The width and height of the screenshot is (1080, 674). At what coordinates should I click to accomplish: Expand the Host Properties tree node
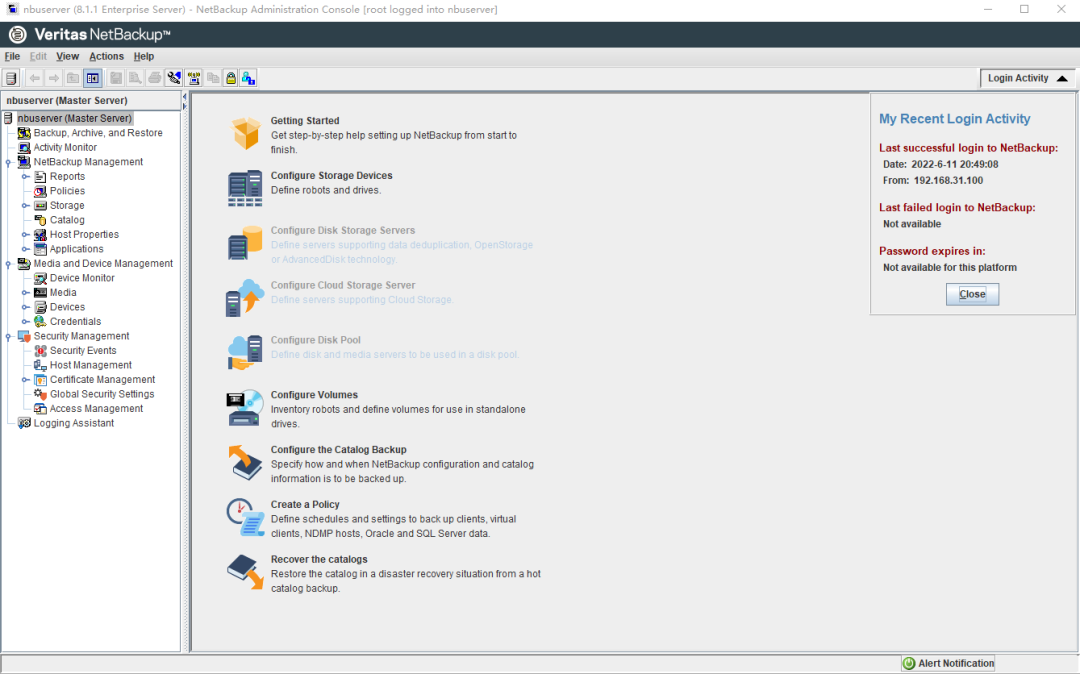click(25, 235)
